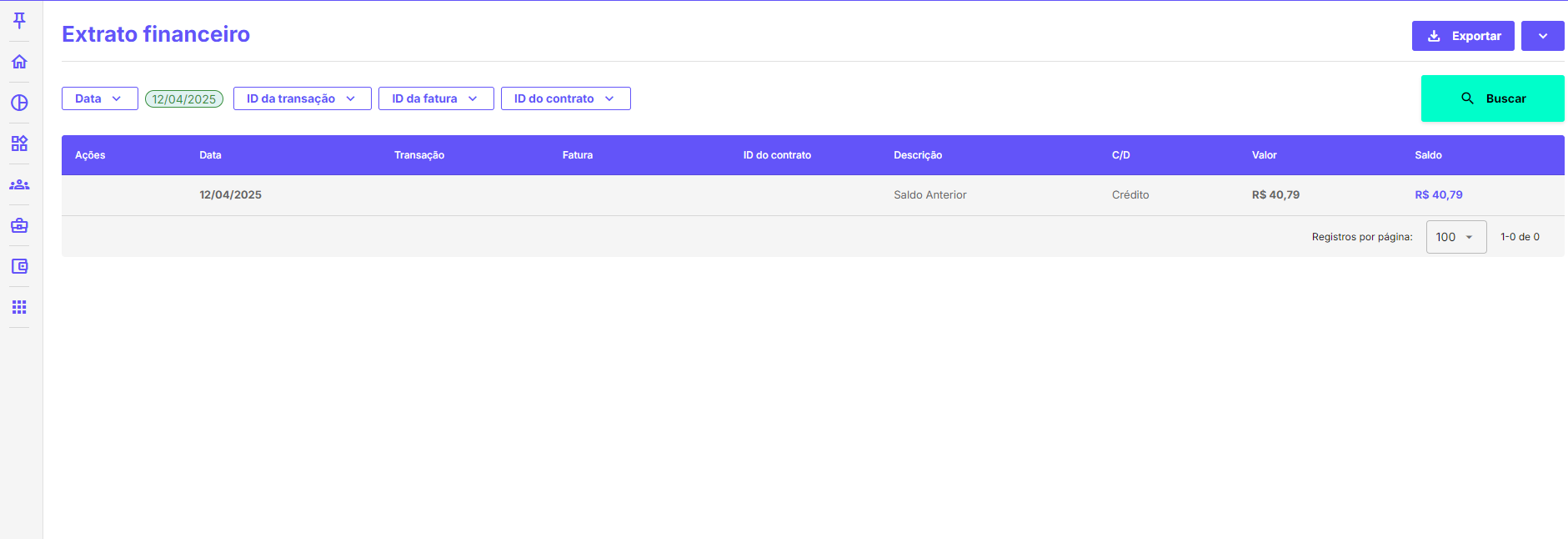
Task: Open the widgets dashboard icon in sidebar
Action: point(19,144)
